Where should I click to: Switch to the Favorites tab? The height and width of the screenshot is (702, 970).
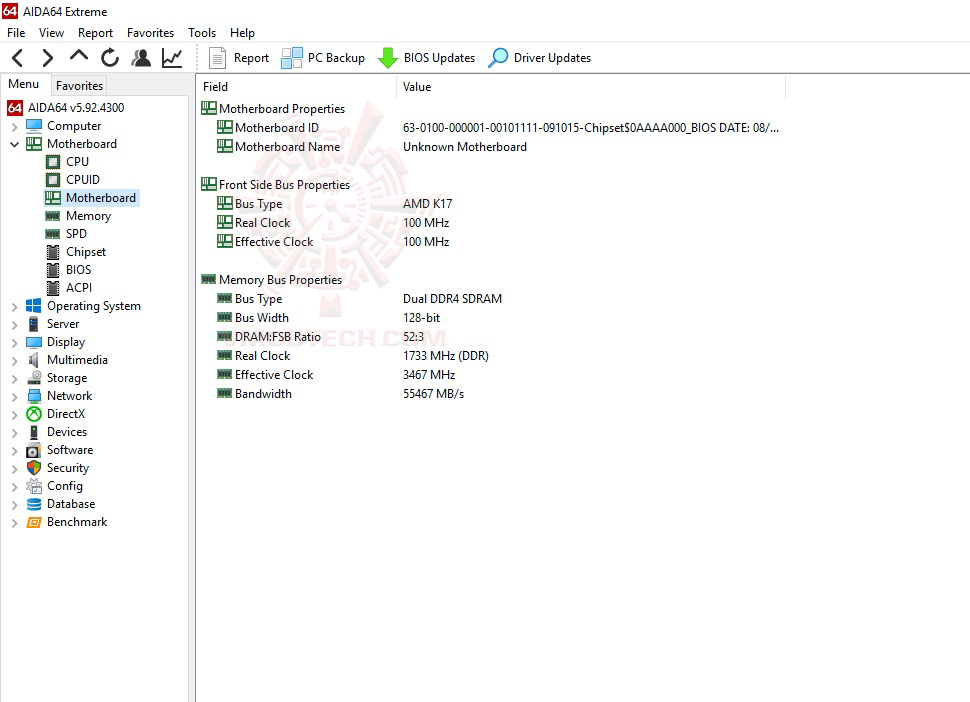point(79,86)
